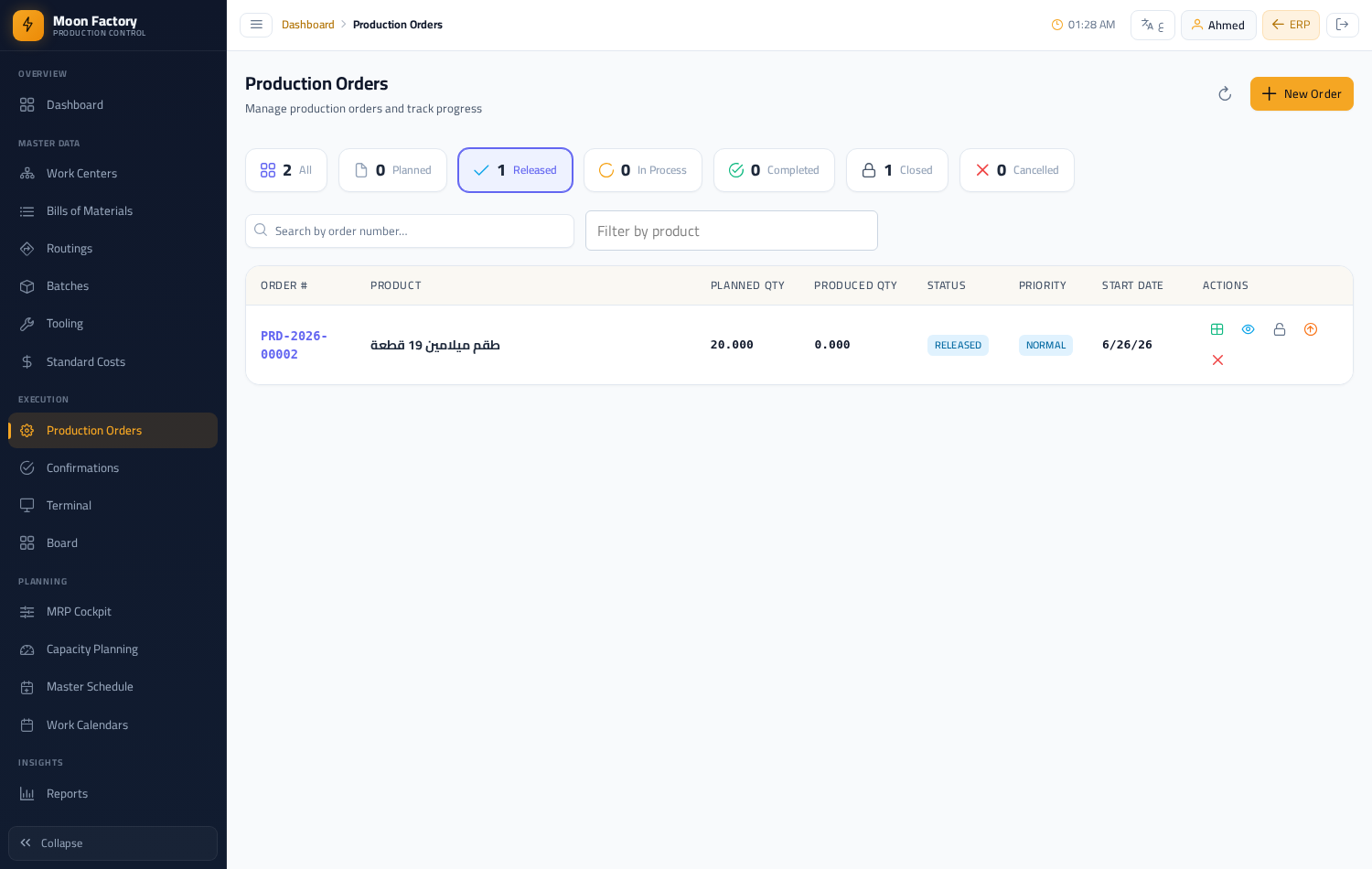1372x869 pixels.
Task: Click the PLANNED QTY column header
Action: coord(747,285)
